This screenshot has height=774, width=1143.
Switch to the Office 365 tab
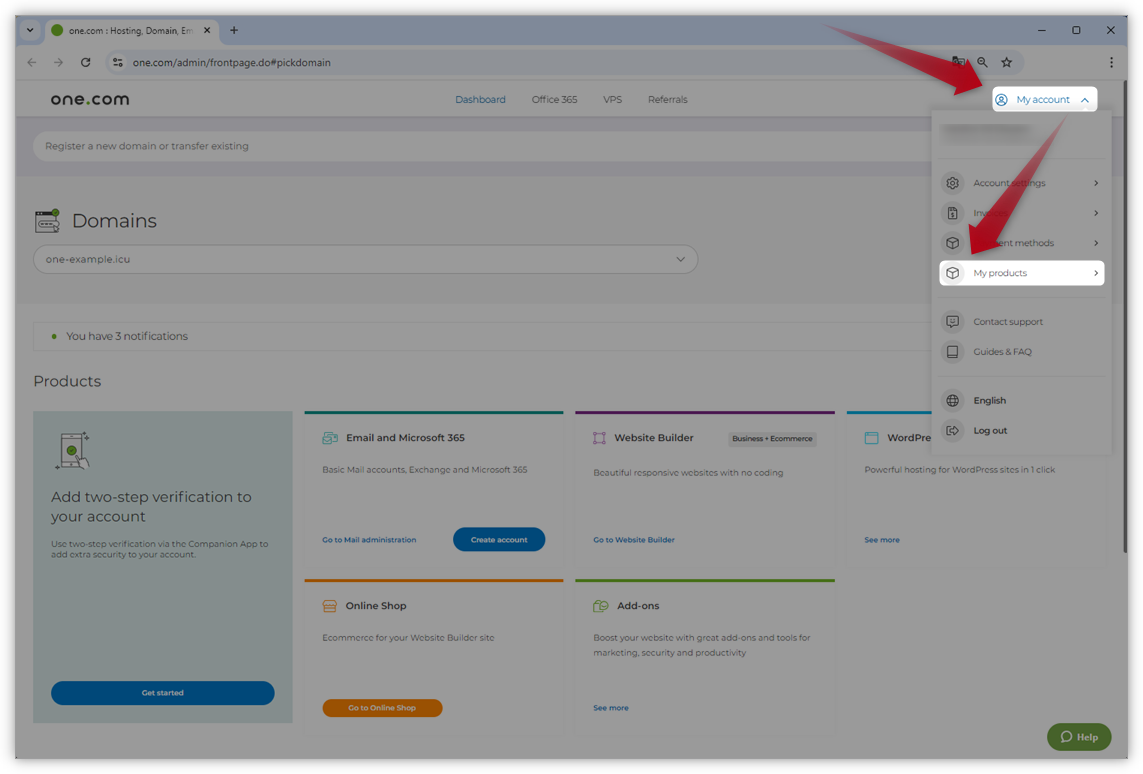point(554,100)
